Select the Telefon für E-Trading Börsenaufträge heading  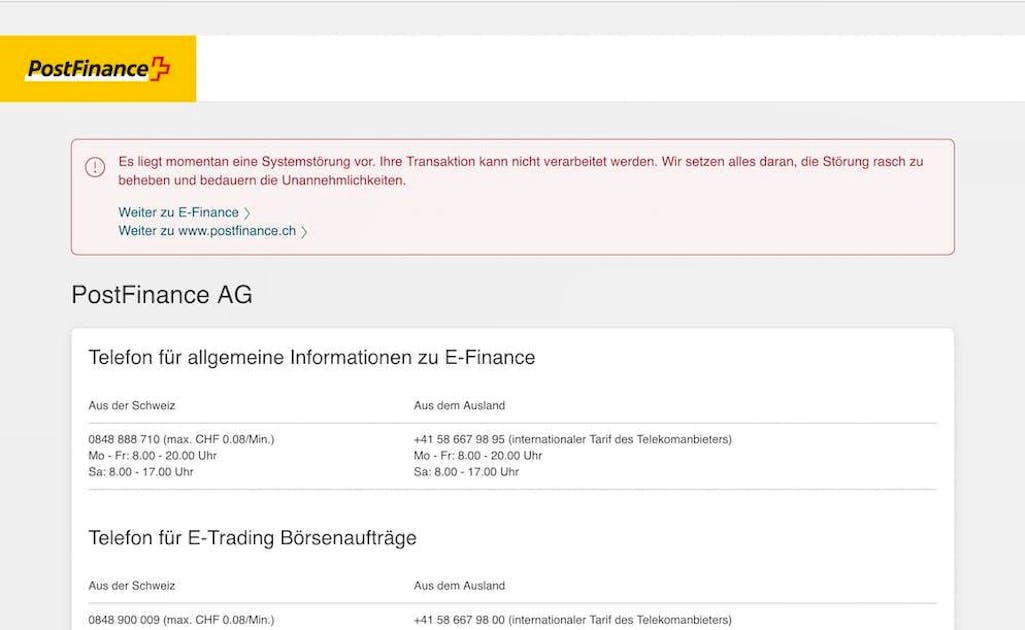click(x=253, y=537)
